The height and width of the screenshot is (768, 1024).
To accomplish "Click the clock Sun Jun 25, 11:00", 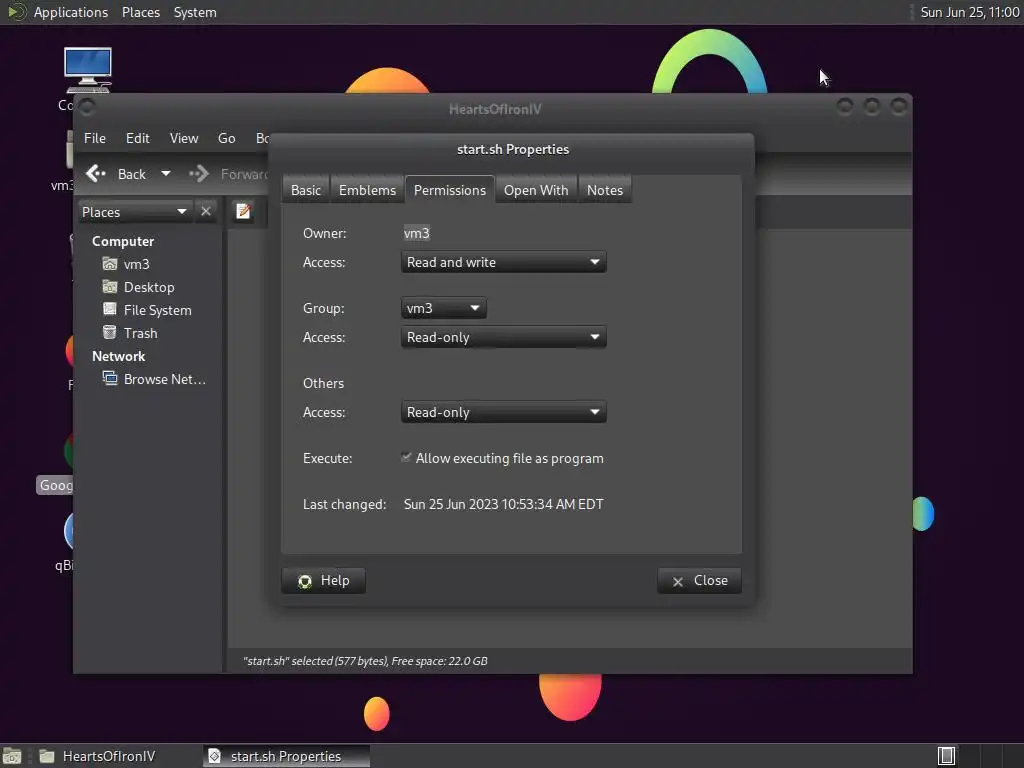I will coord(970,12).
